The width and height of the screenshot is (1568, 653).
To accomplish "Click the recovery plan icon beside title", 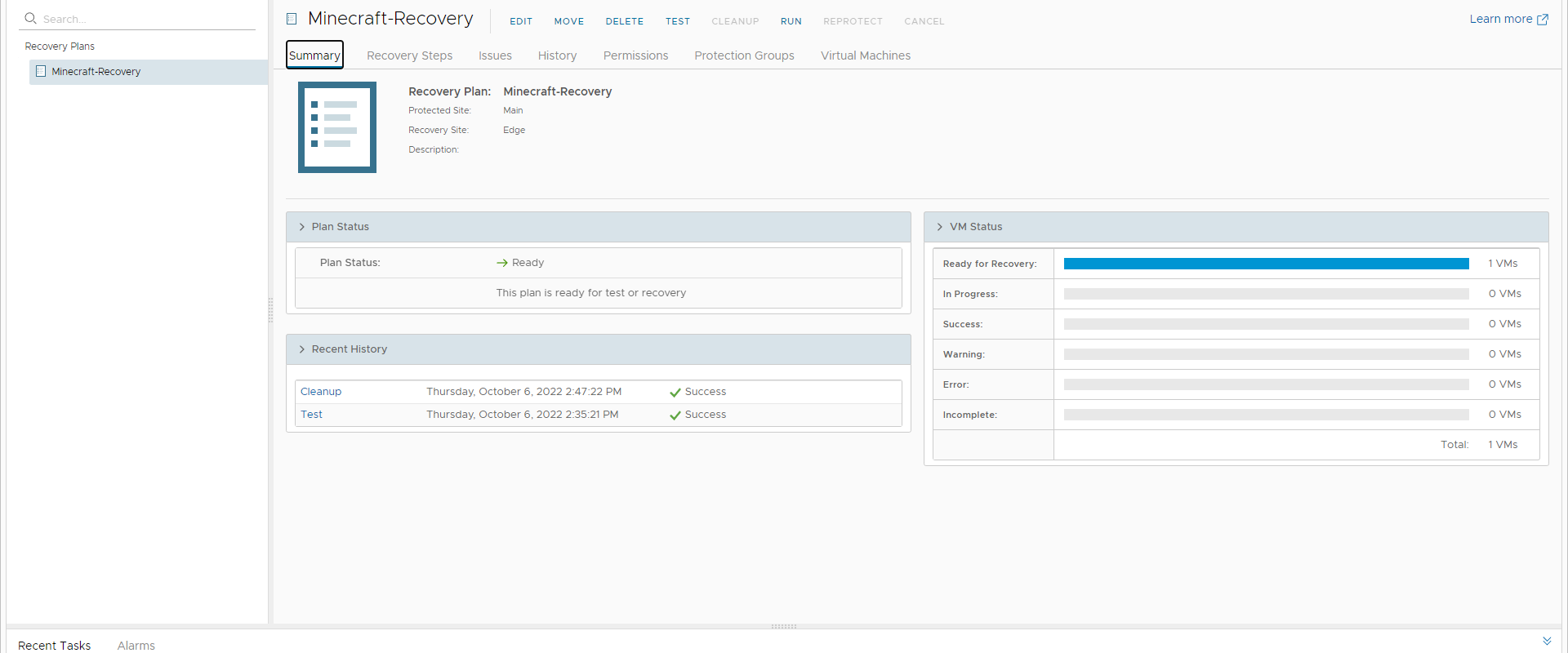I will click(x=292, y=19).
